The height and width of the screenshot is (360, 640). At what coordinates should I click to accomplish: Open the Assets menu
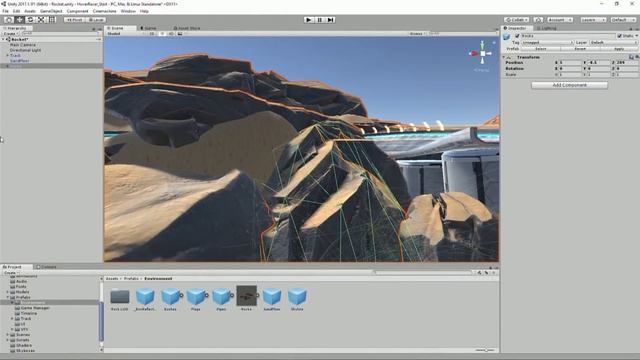pos(30,11)
